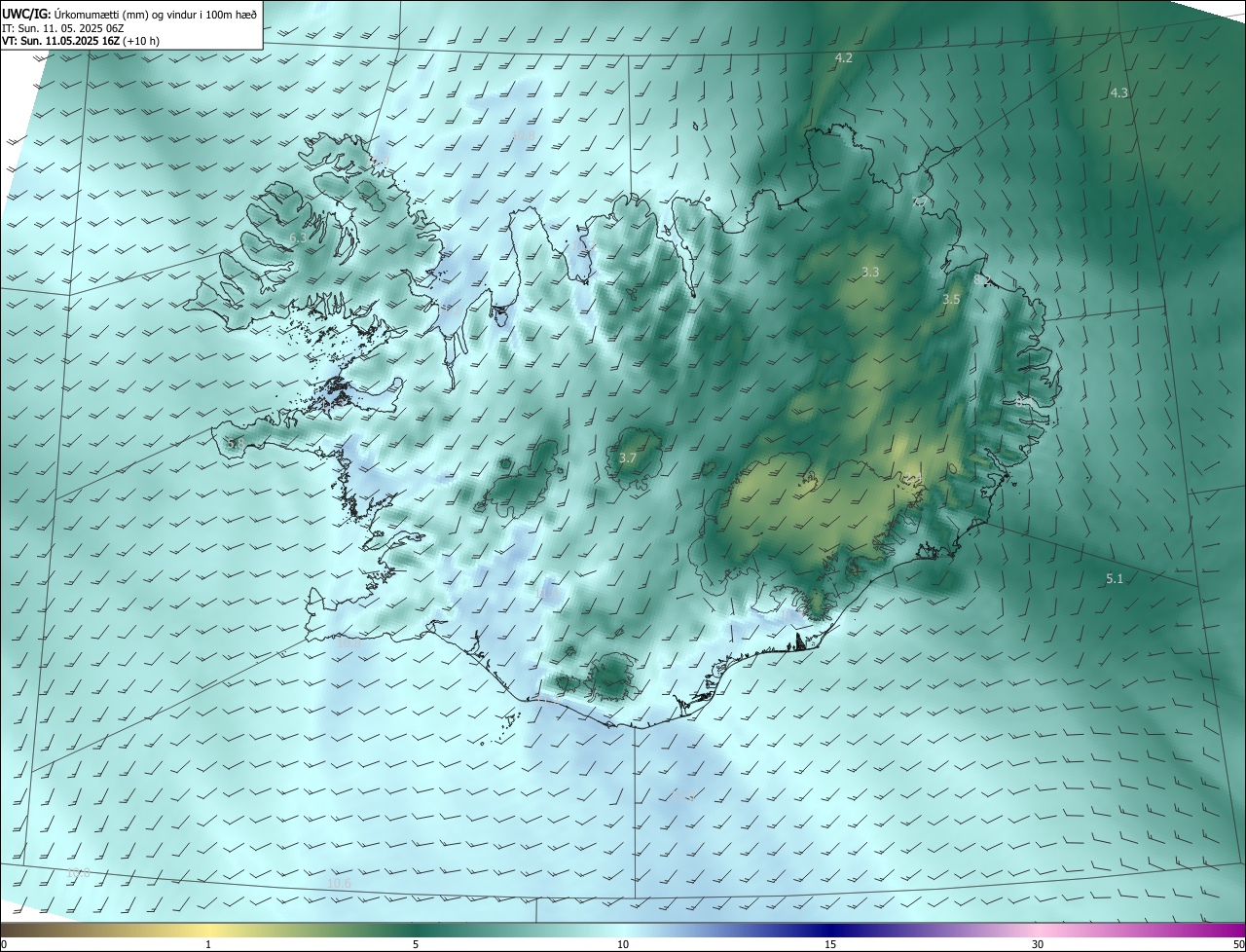
Task: Click the 3.3 value label on the map
Action: (x=870, y=273)
